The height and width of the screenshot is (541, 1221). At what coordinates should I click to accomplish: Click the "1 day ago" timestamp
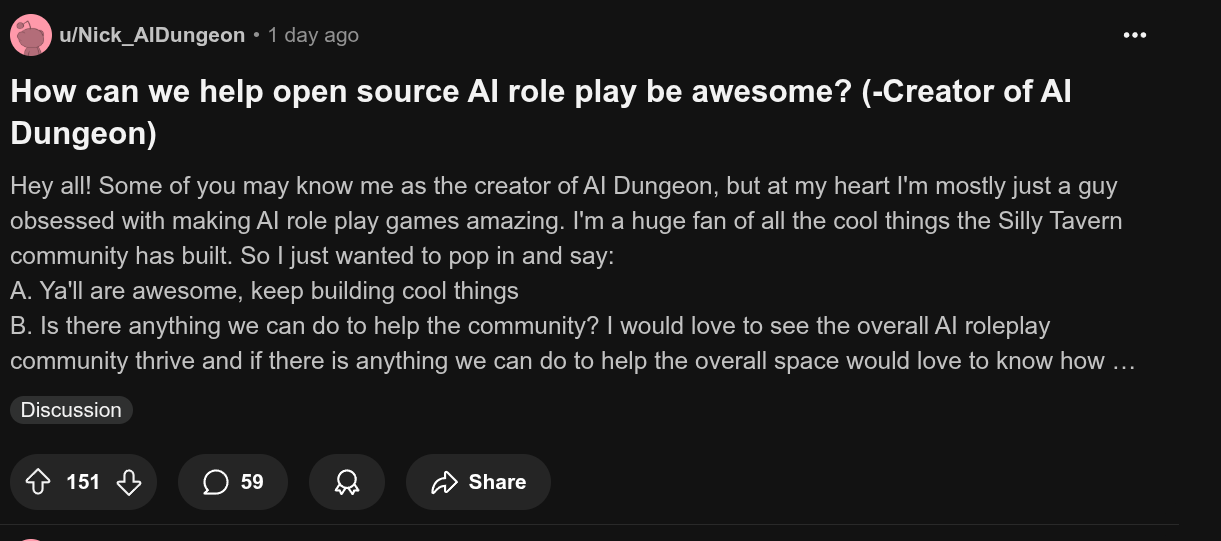(x=313, y=35)
